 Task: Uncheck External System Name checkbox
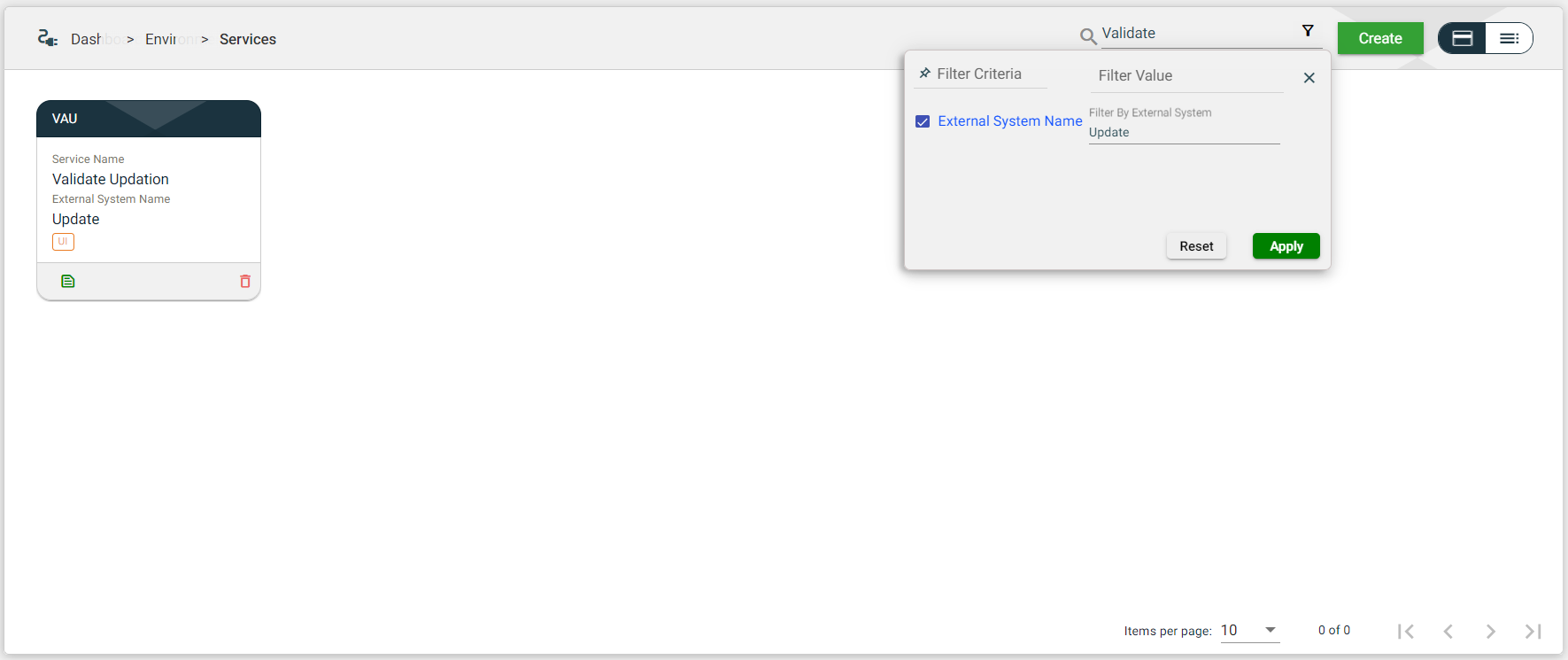pos(923,121)
